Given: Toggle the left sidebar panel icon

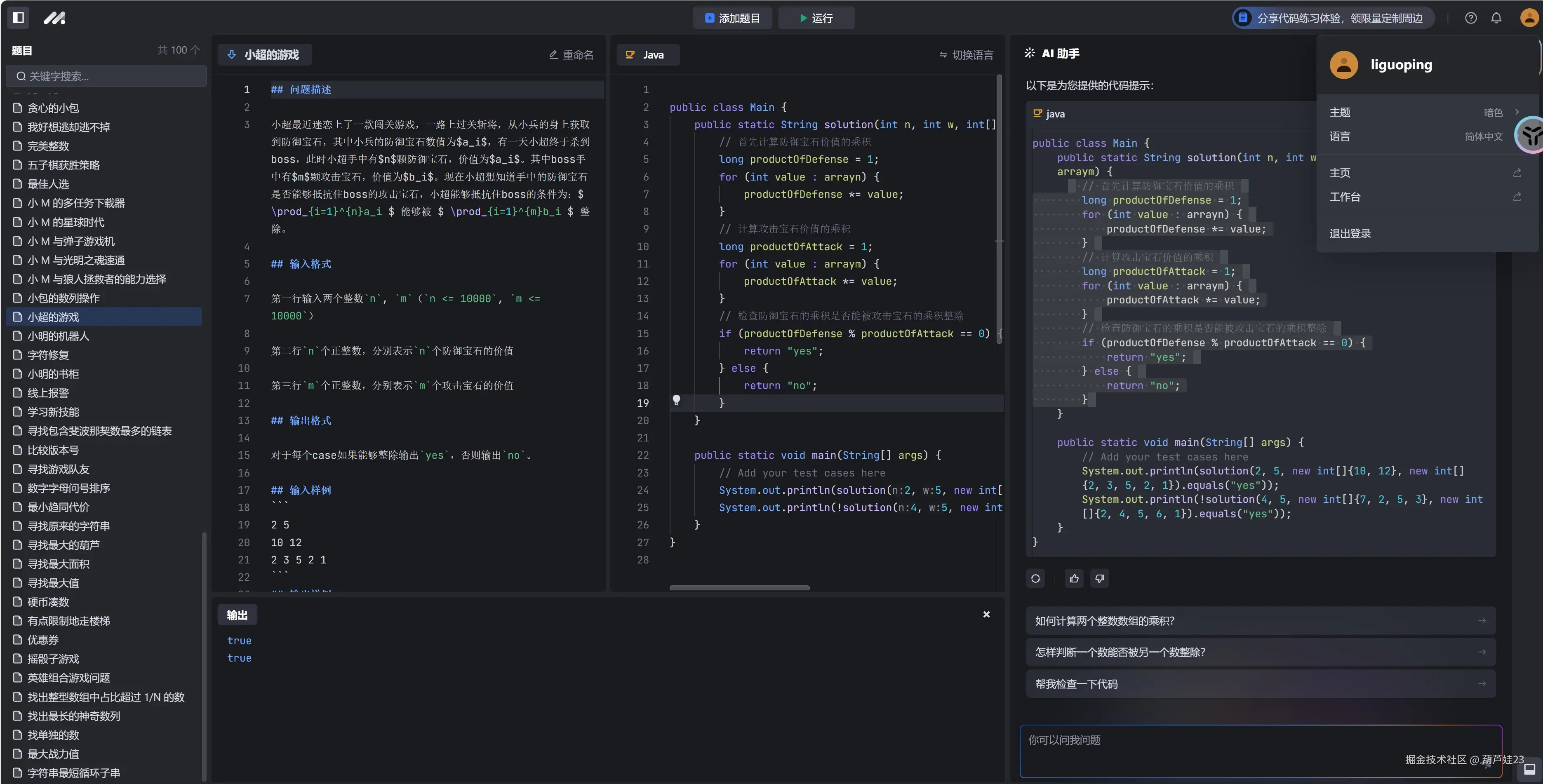Looking at the screenshot, I should pos(19,17).
